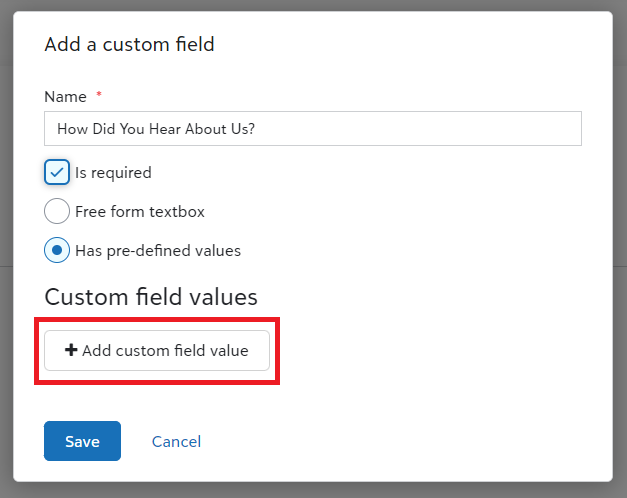This screenshot has height=498, width=627.
Task: Select Has pre-defined values radio option
Action: click(x=57, y=250)
